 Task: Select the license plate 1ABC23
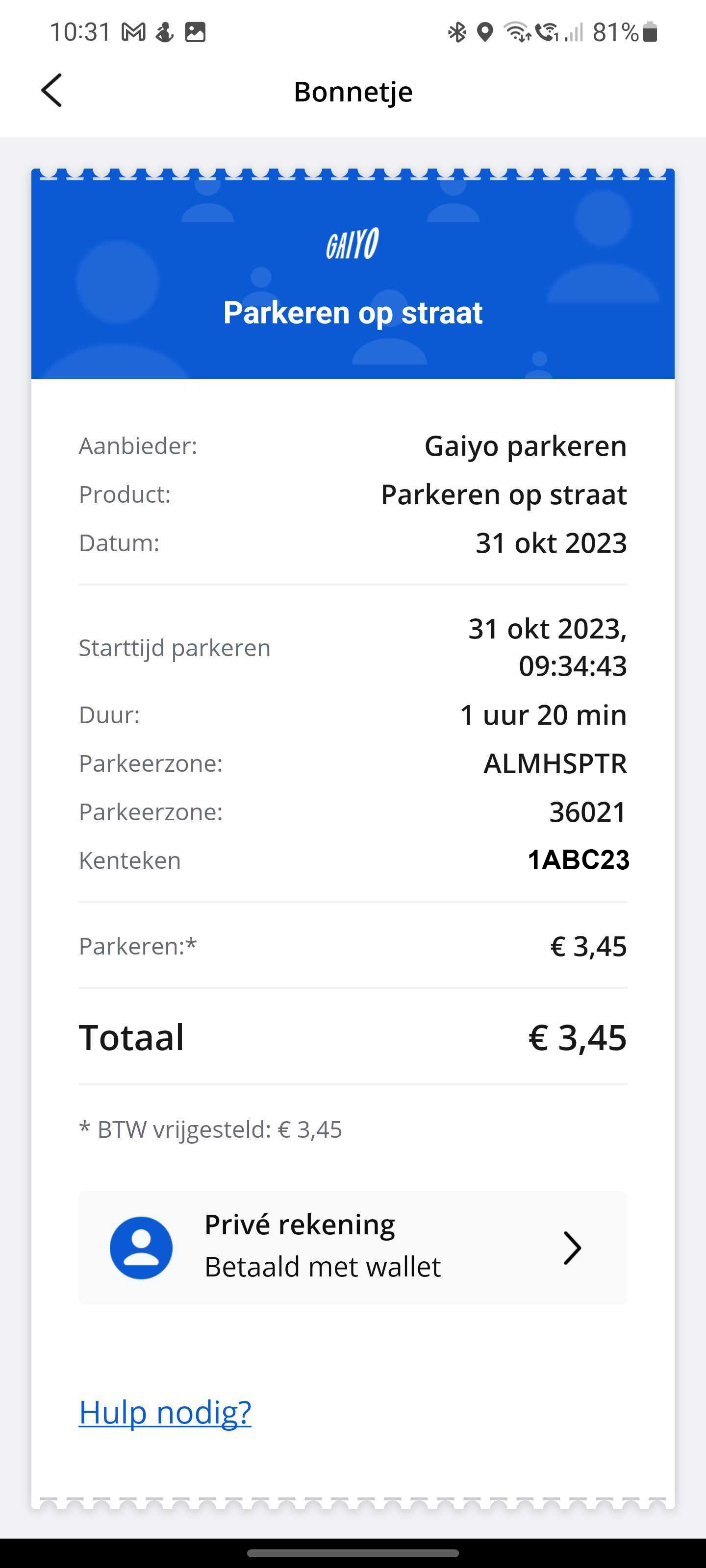click(578, 860)
